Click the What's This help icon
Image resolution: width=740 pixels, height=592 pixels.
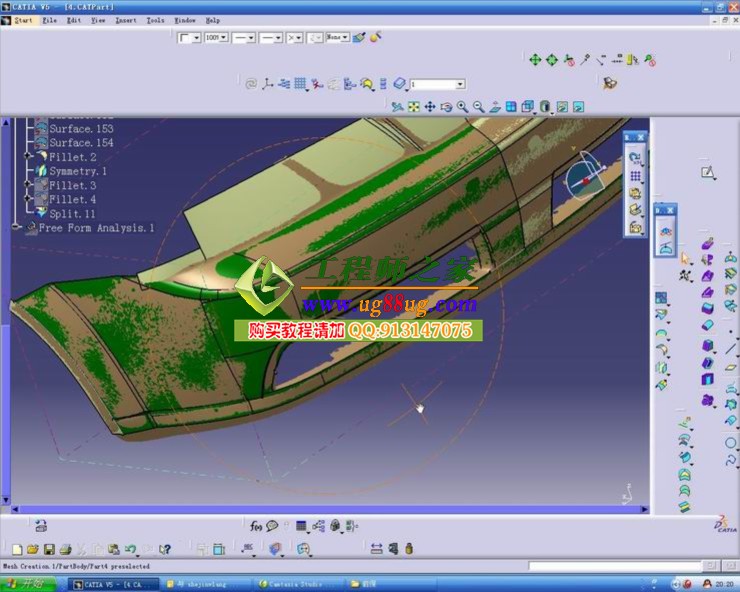click(164, 549)
